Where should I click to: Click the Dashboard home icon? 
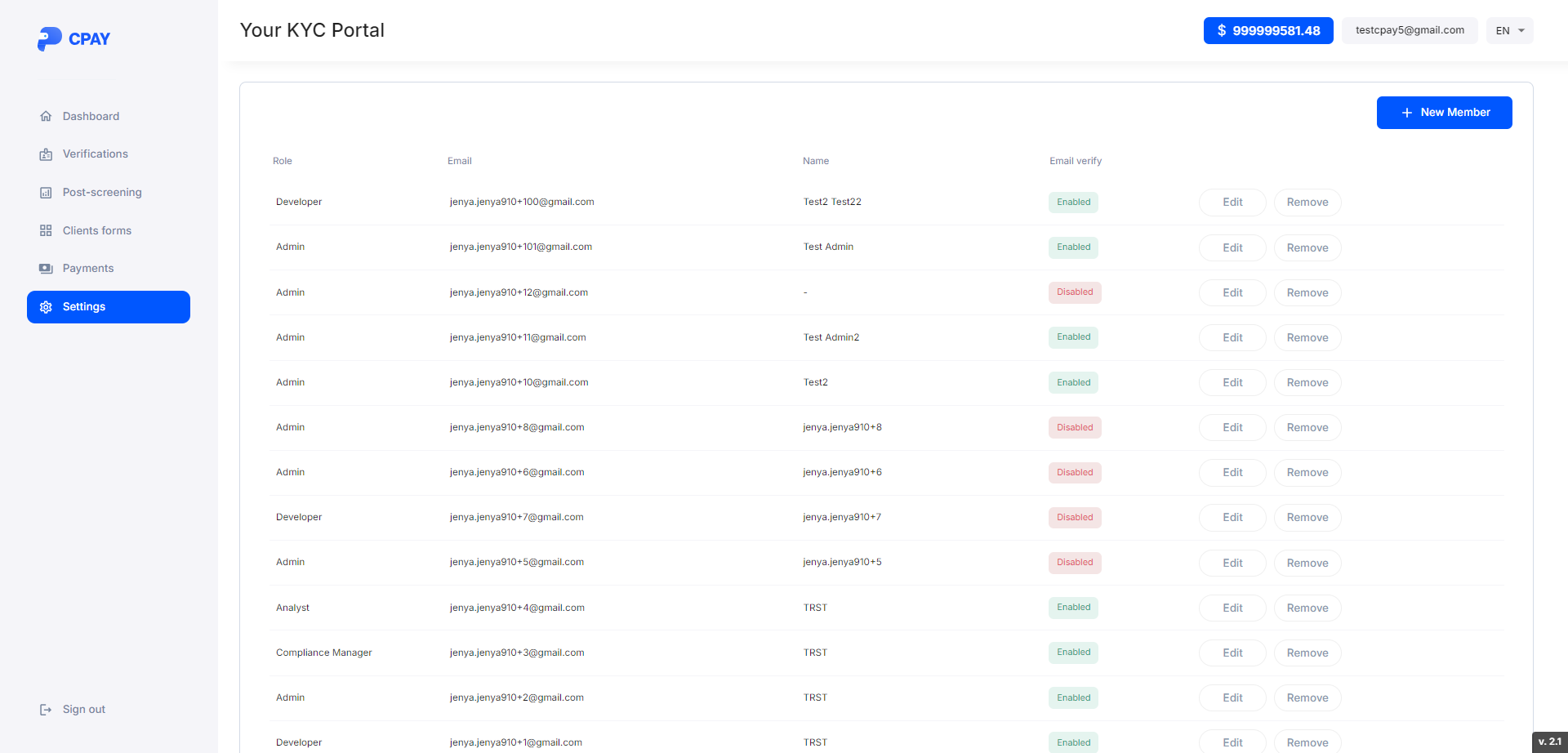(x=47, y=116)
